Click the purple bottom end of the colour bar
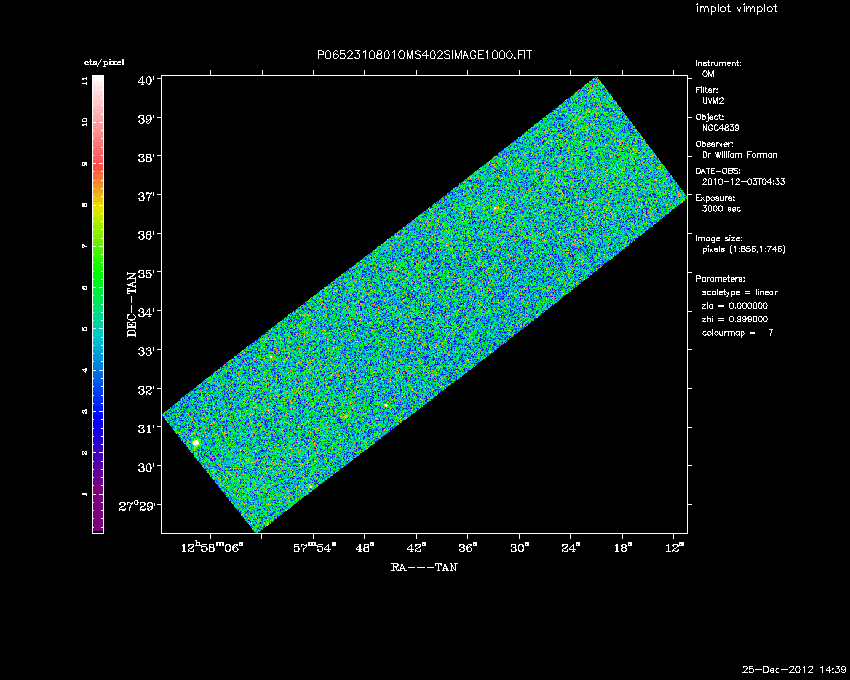850x680 pixels. (98, 522)
